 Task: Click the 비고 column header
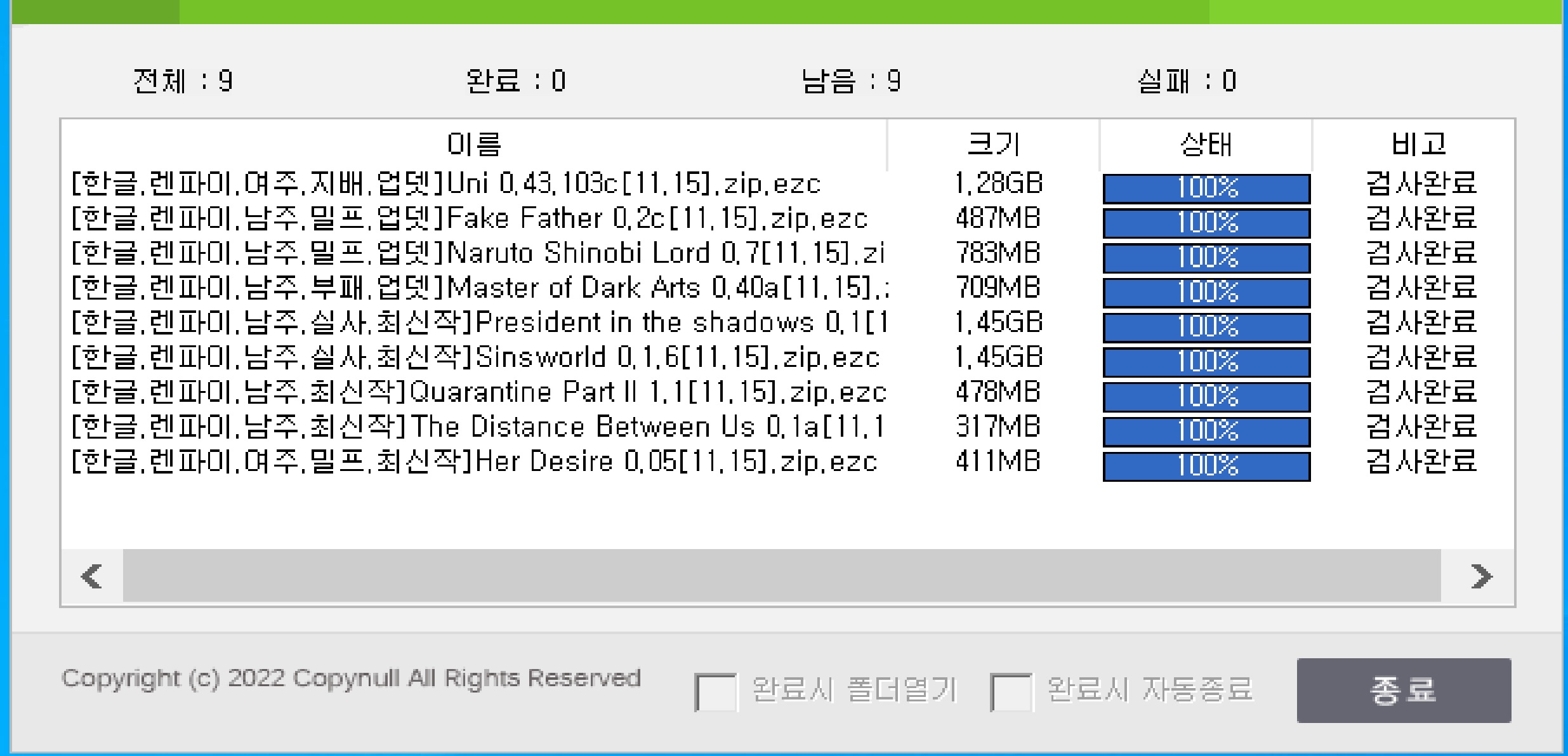(x=1418, y=145)
